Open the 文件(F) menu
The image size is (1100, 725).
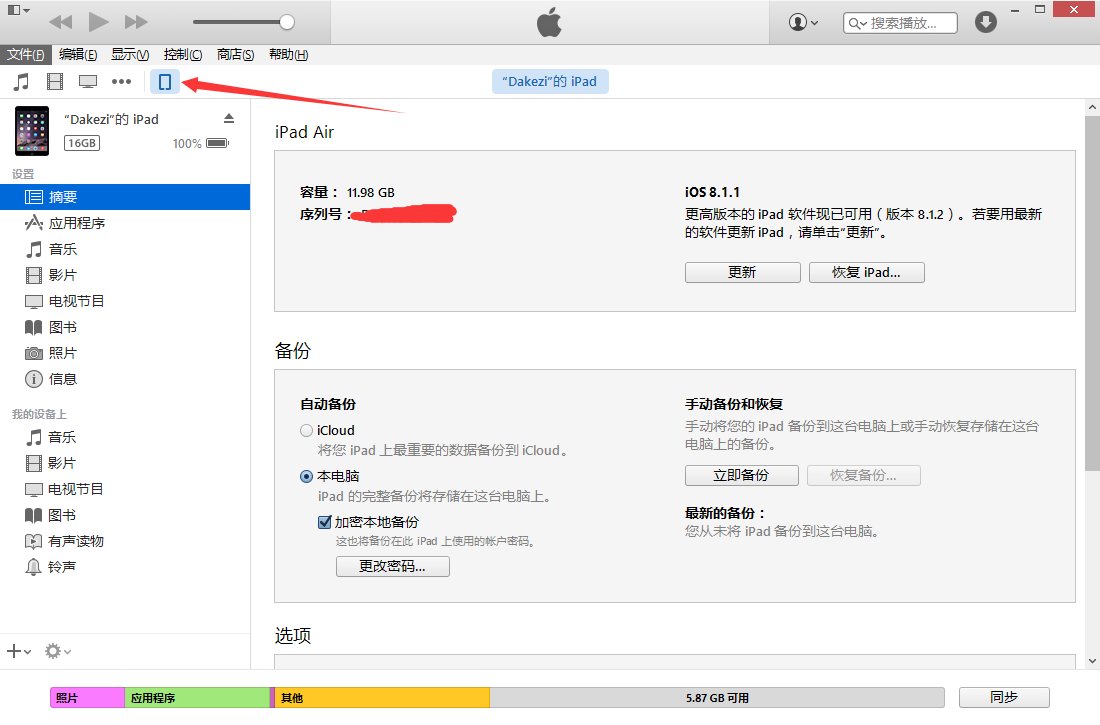point(26,54)
